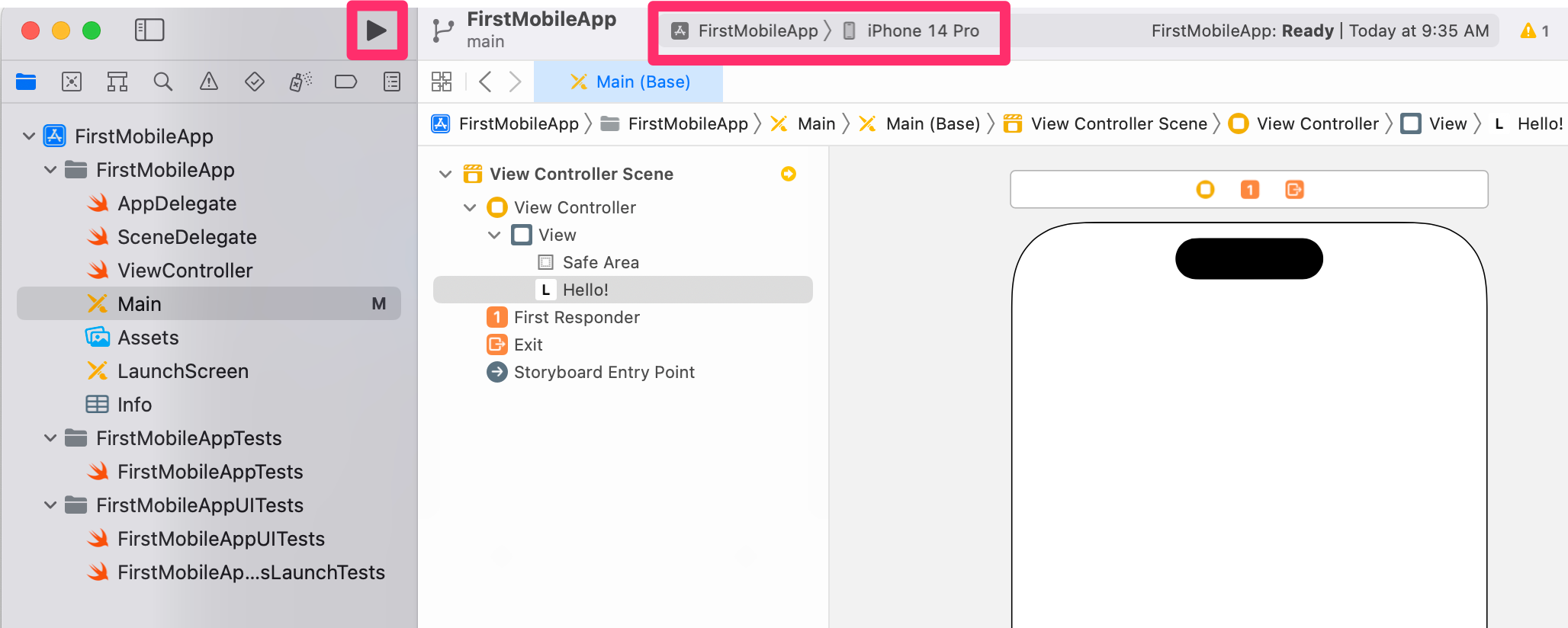The image size is (1568, 628).
Task: Collapse the FirstMobileAppUITests group
Action: pos(50,505)
